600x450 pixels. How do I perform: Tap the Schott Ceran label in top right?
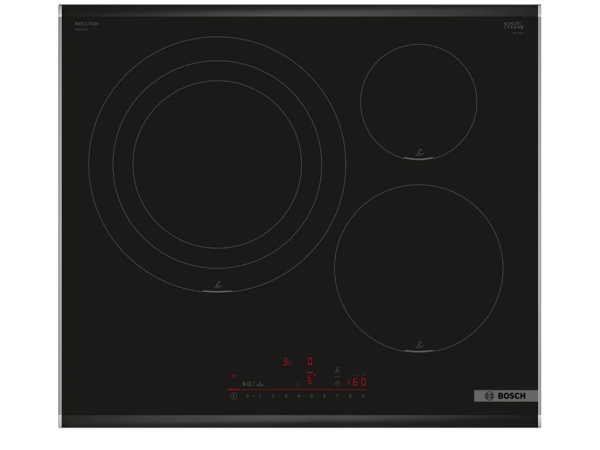coord(514,25)
